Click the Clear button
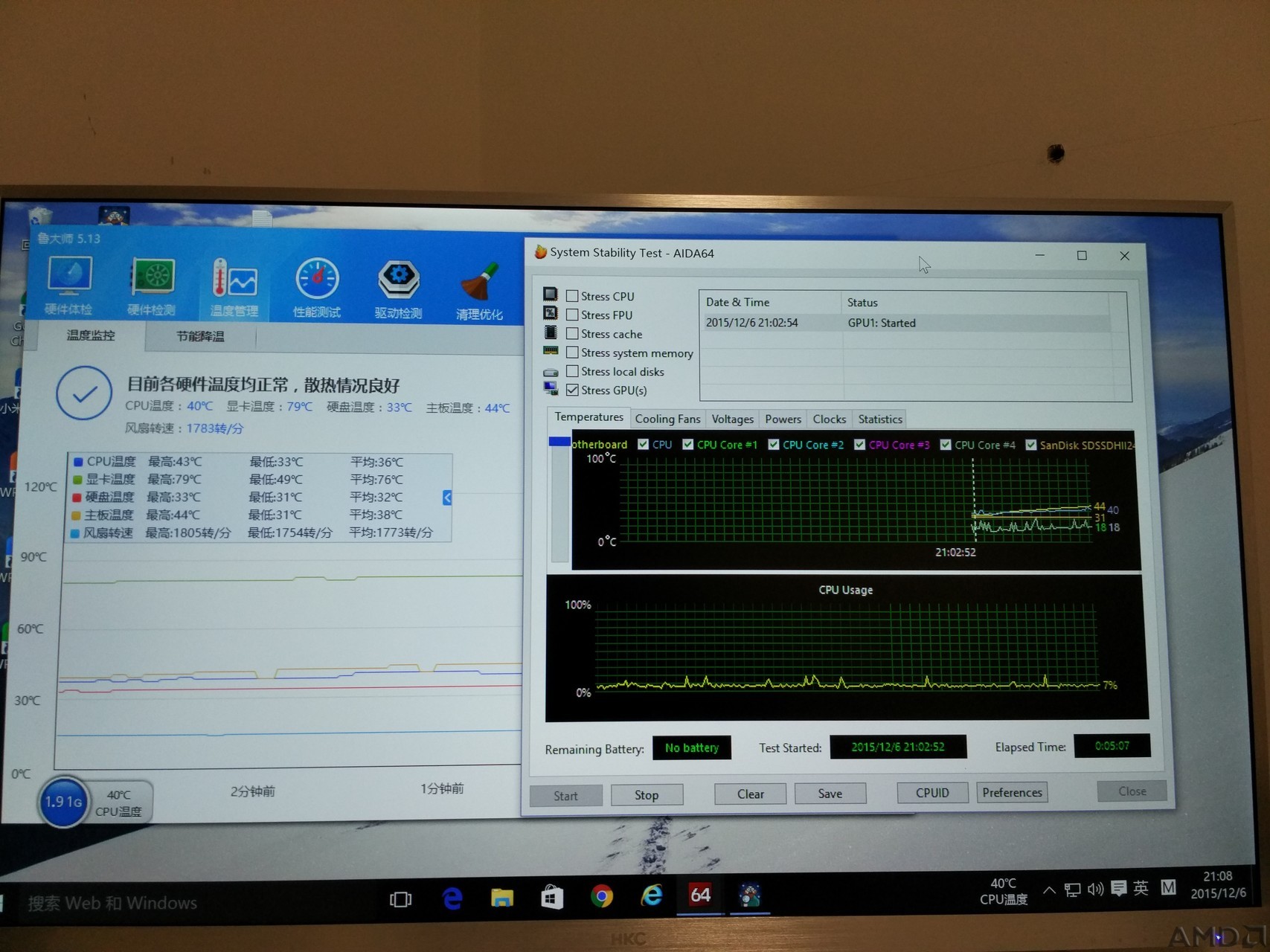 point(750,794)
